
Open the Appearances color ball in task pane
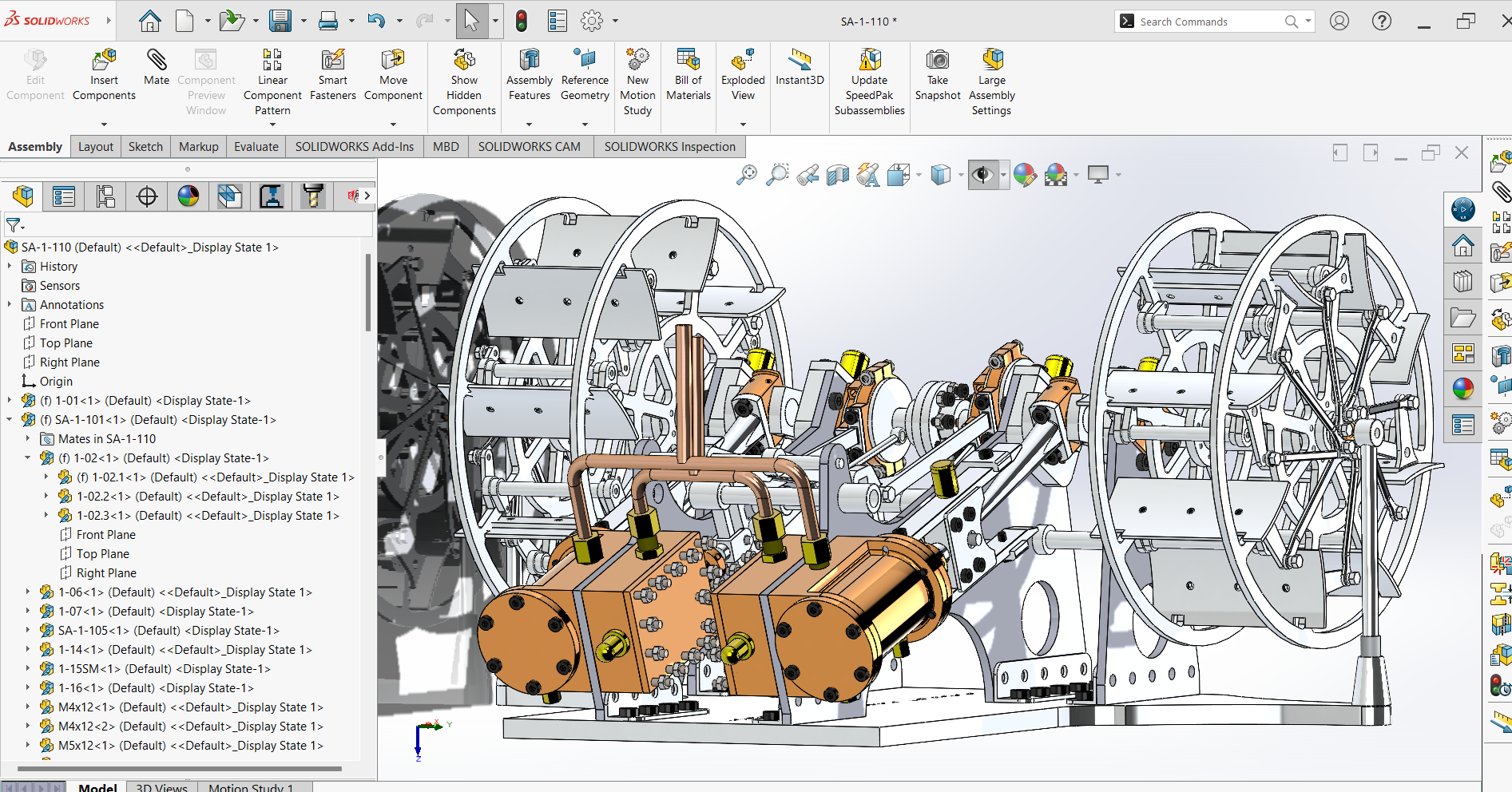(x=1463, y=389)
